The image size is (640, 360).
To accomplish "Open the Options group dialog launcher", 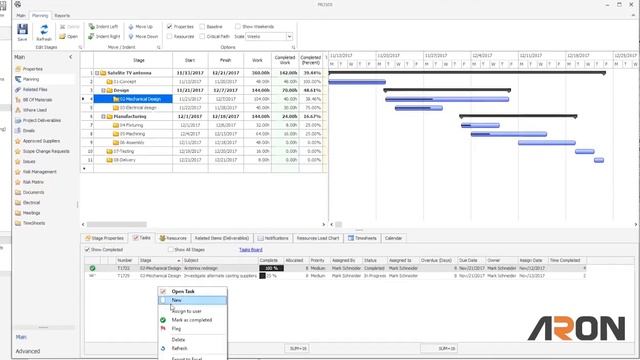I will tap(293, 47).
